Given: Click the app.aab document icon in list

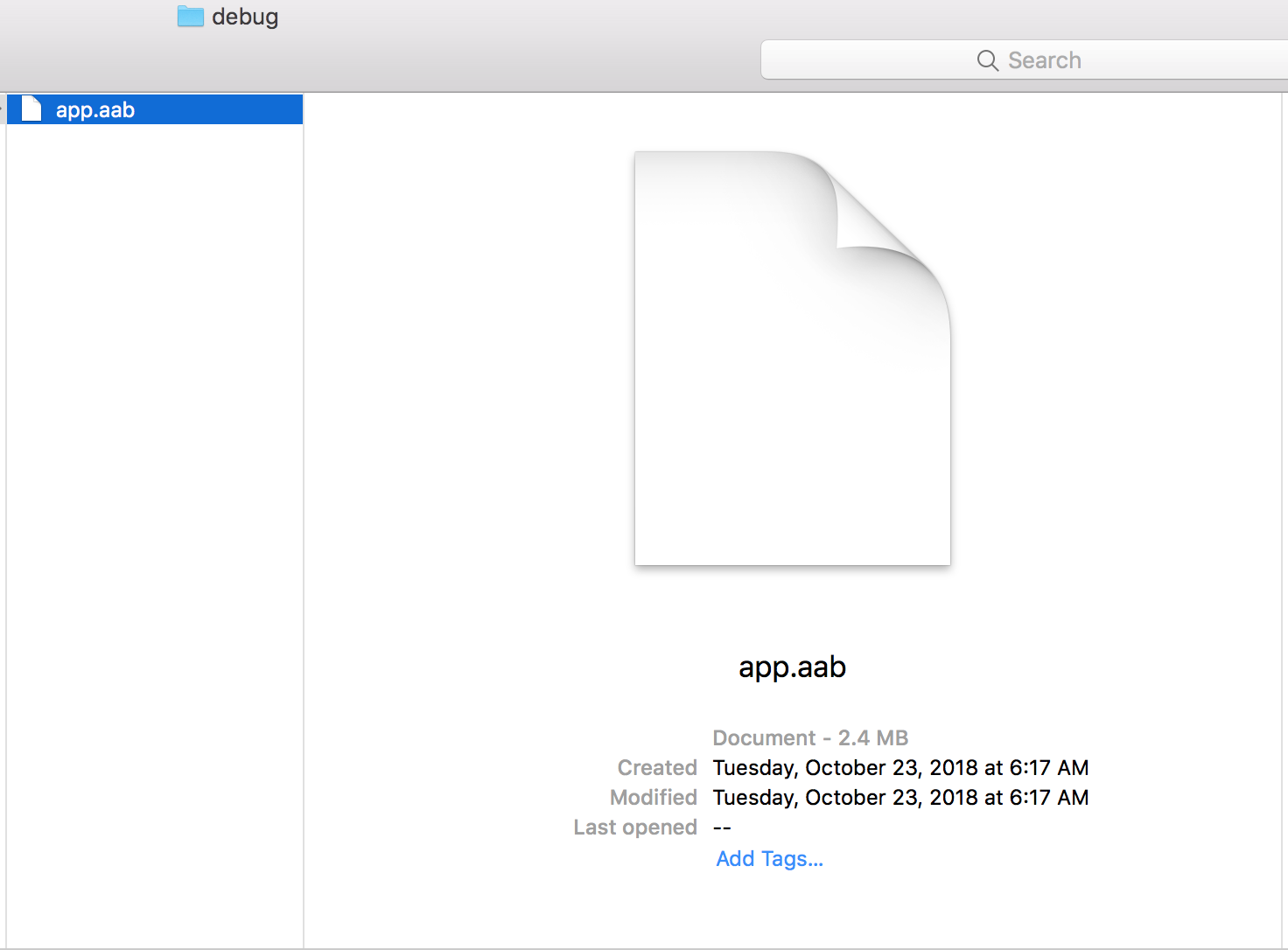Looking at the screenshot, I should (31, 109).
